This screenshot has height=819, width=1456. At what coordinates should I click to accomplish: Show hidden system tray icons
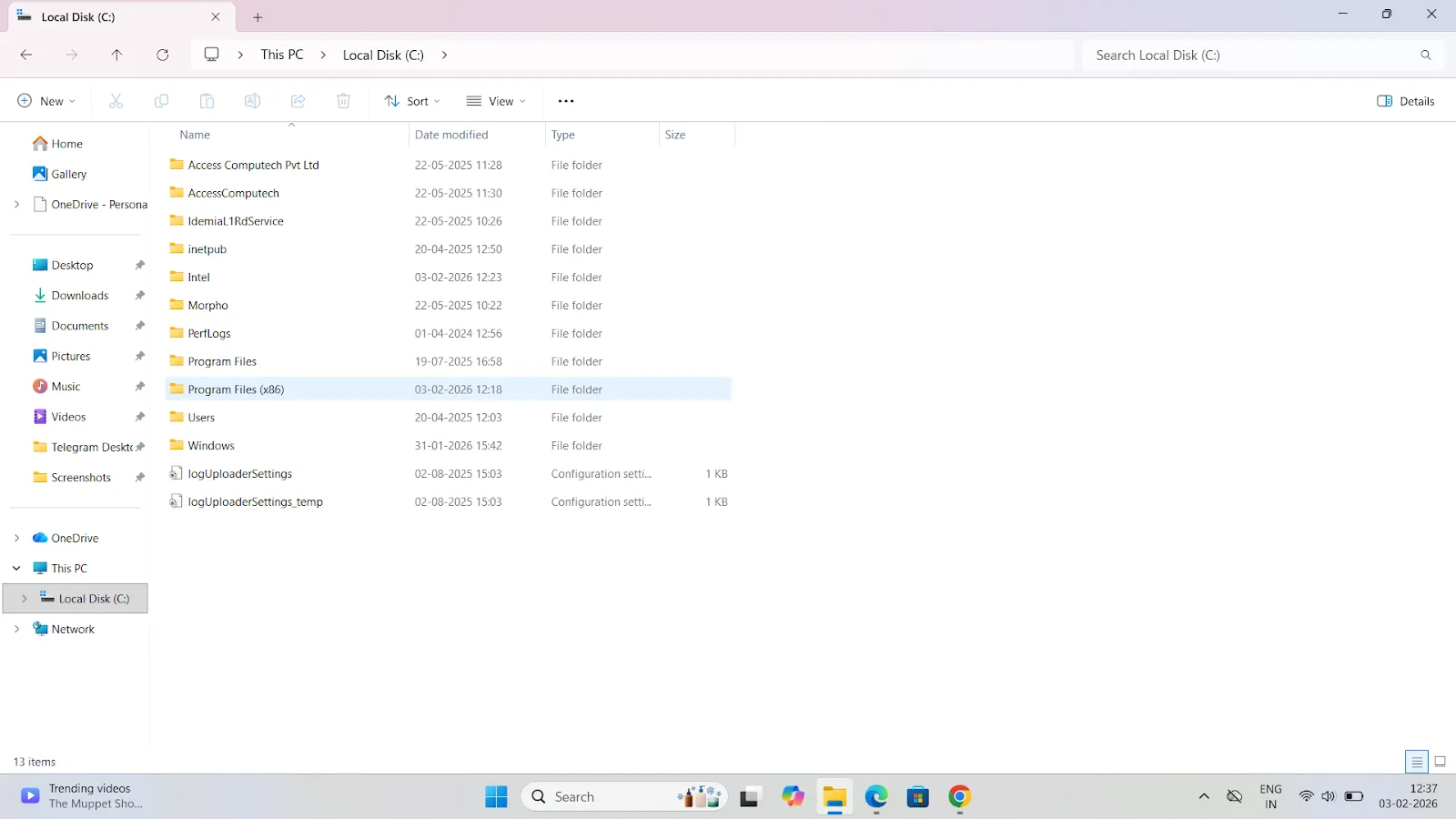(x=1204, y=797)
